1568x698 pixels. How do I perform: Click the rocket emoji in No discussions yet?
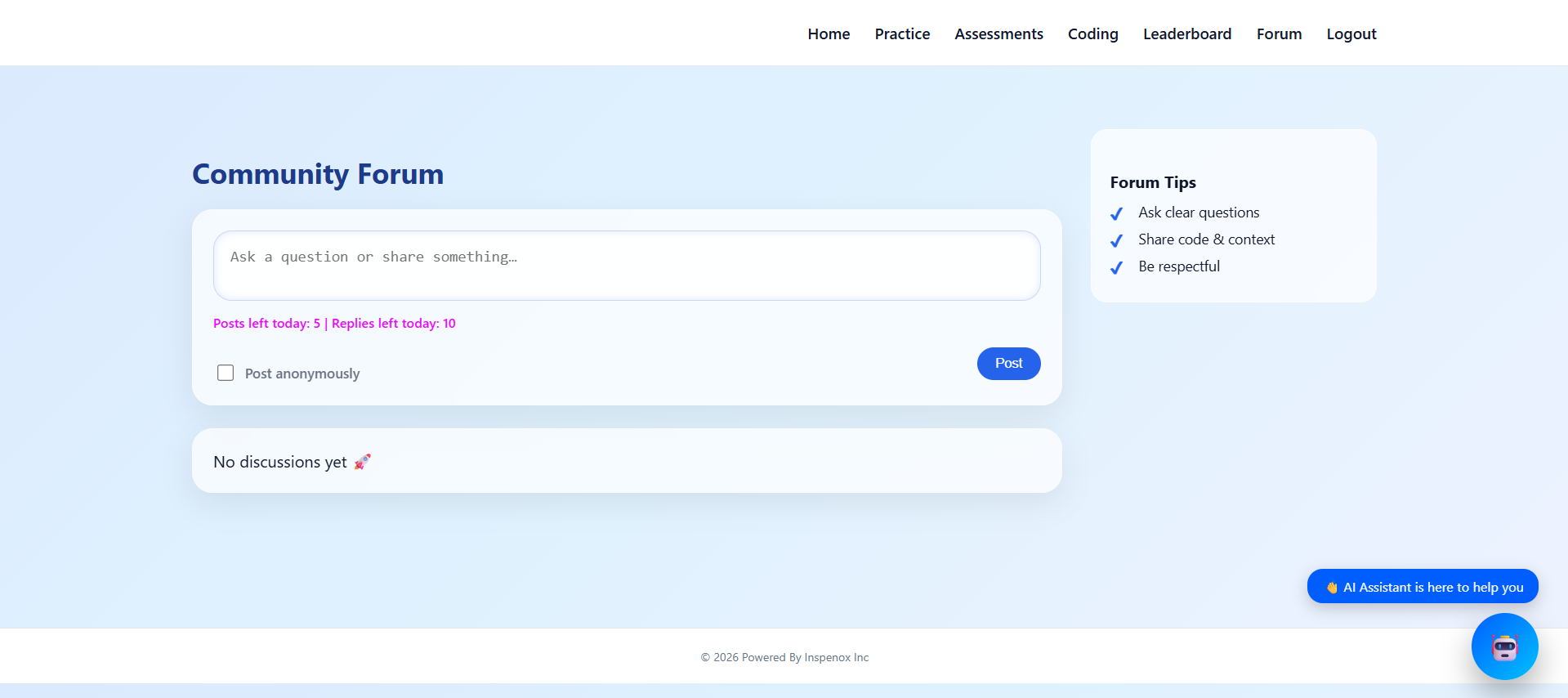click(x=362, y=462)
